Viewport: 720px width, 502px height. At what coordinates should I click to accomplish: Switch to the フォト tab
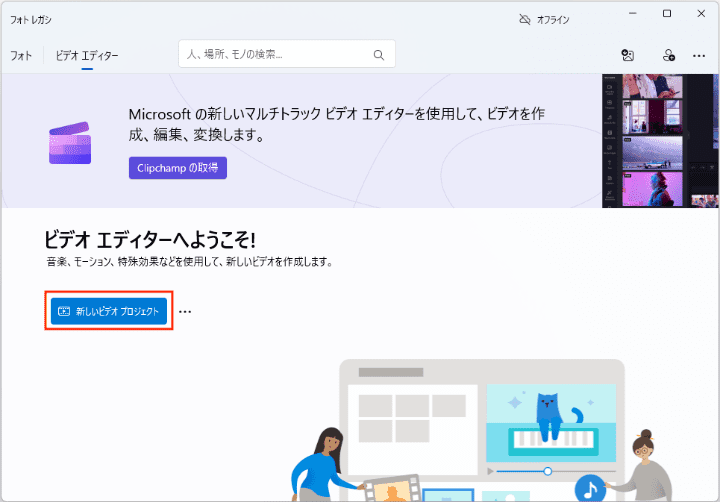click(21, 56)
